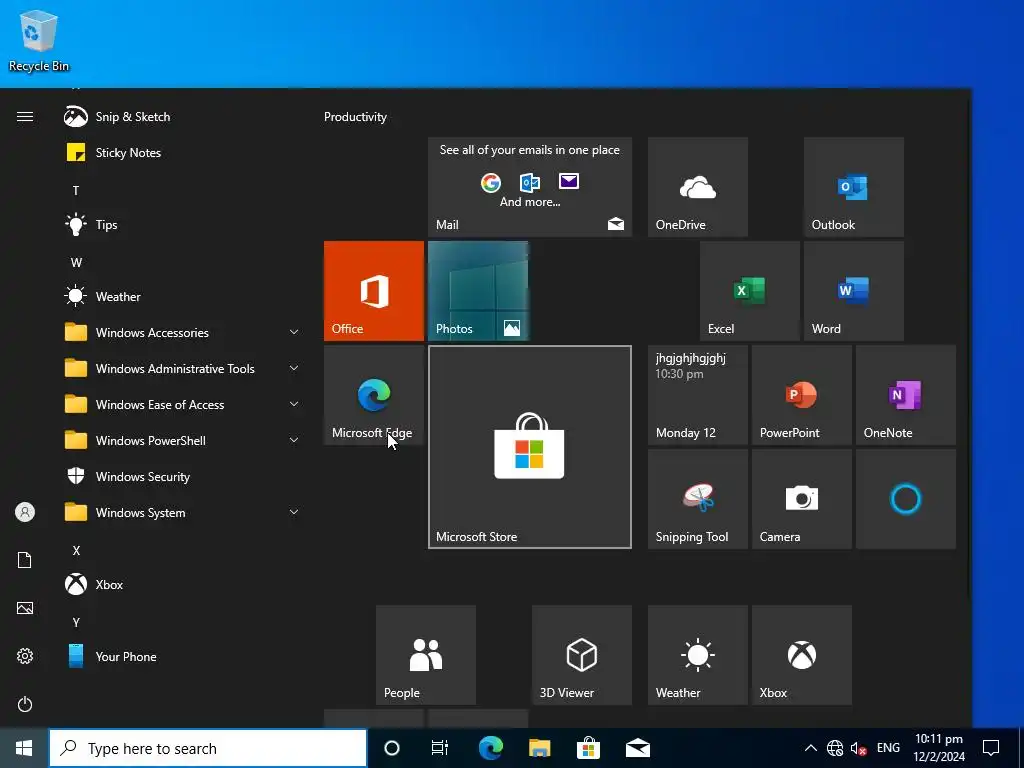Click the Windows Start button
The image size is (1024, 768).
[24, 748]
